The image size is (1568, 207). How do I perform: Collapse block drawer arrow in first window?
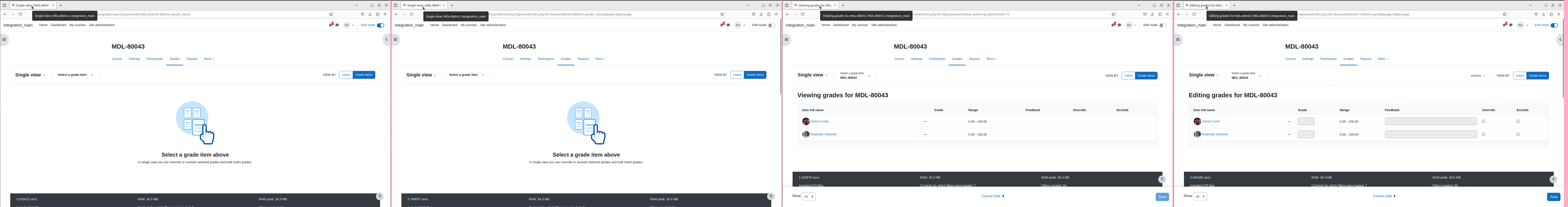tap(387, 39)
